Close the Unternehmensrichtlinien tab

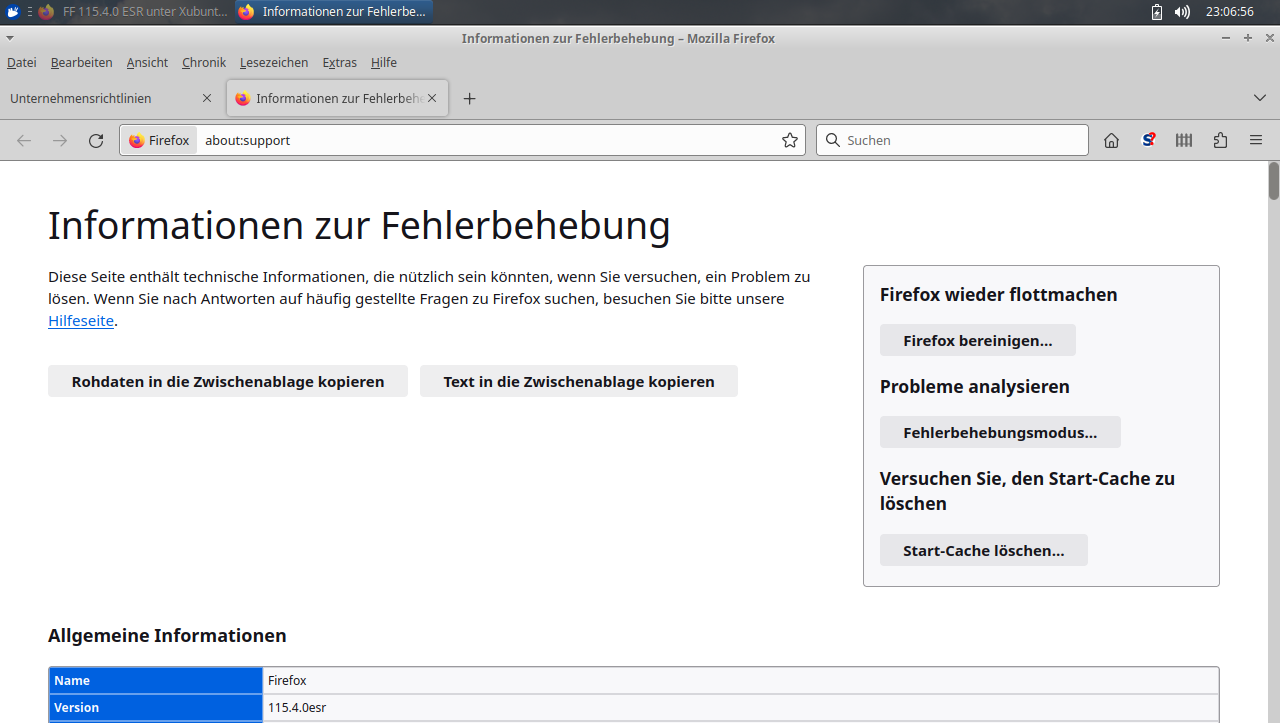click(207, 99)
